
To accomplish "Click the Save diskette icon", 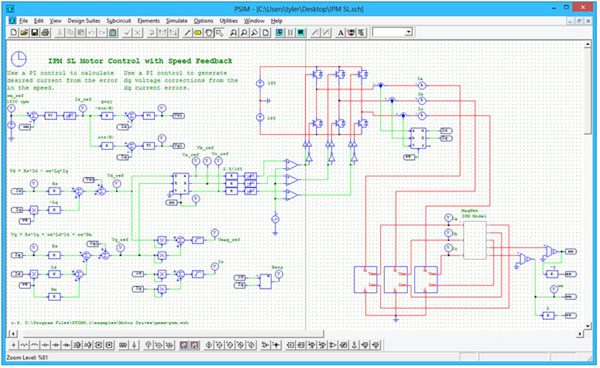I will tap(35, 33).
